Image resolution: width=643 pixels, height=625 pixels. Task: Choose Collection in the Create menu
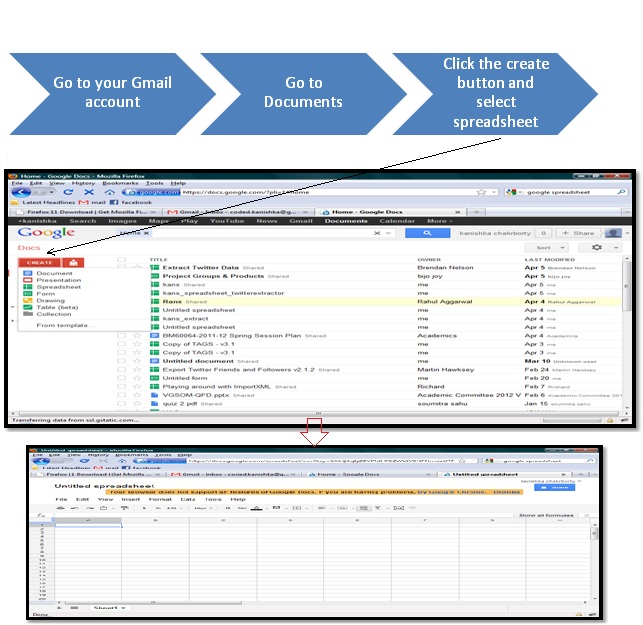tap(54, 314)
